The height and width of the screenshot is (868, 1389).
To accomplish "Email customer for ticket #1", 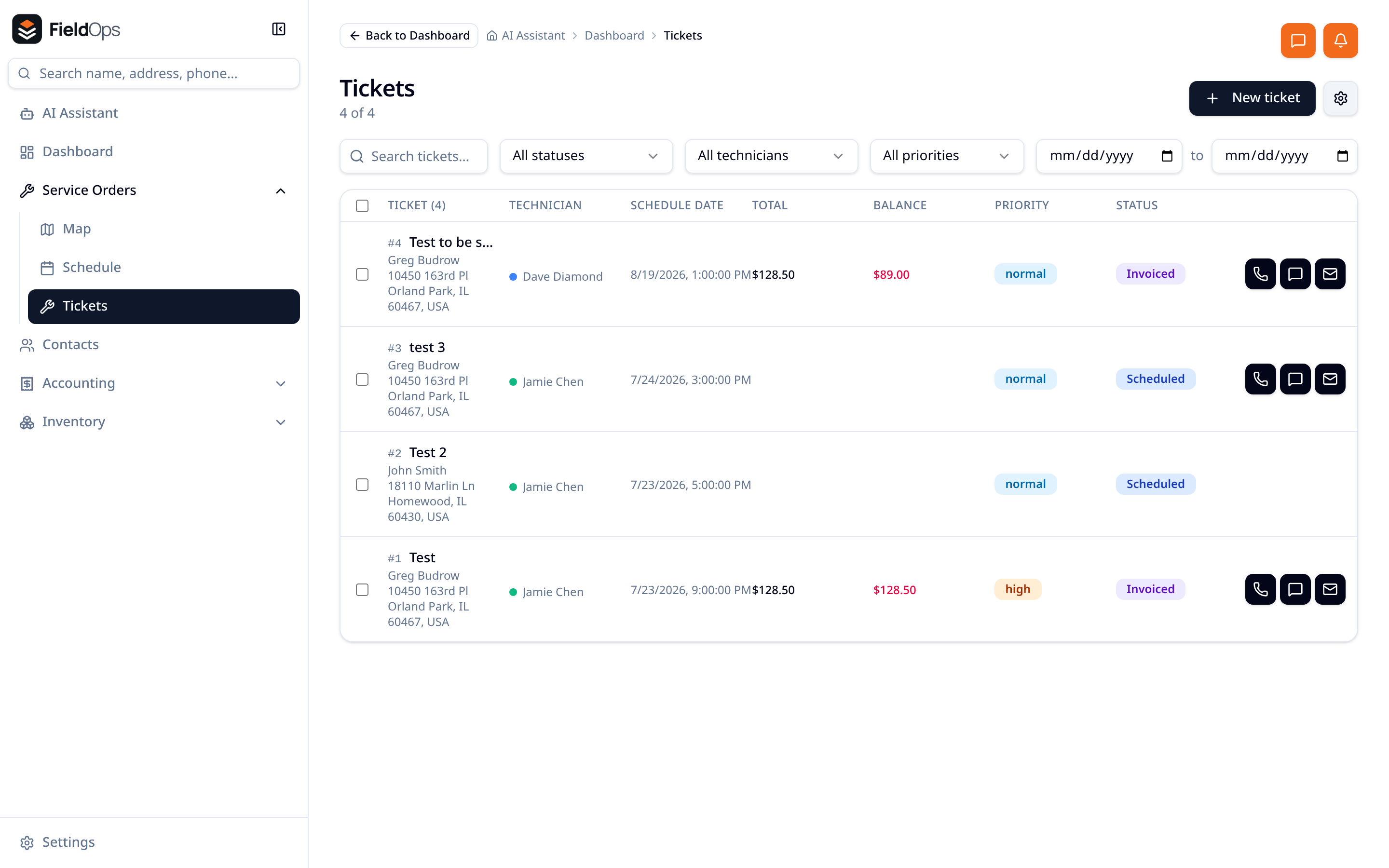I will tap(1330, 589).
